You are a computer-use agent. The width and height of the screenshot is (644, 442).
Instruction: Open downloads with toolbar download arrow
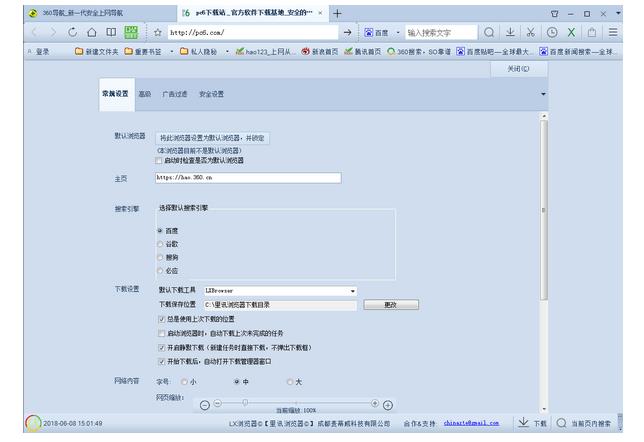tap(510, 32)
